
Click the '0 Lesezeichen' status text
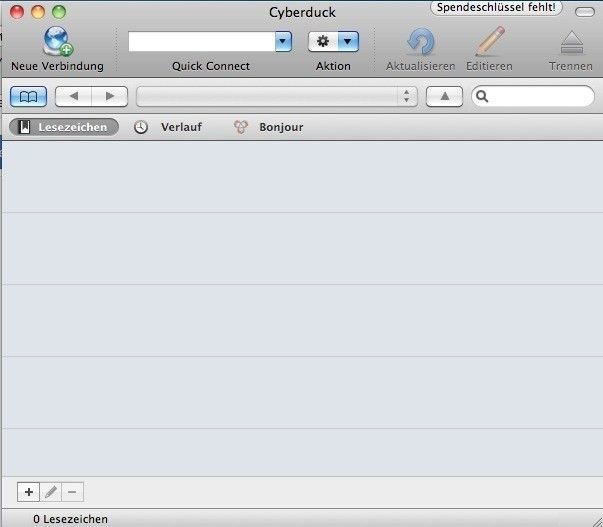coord(70,519)
